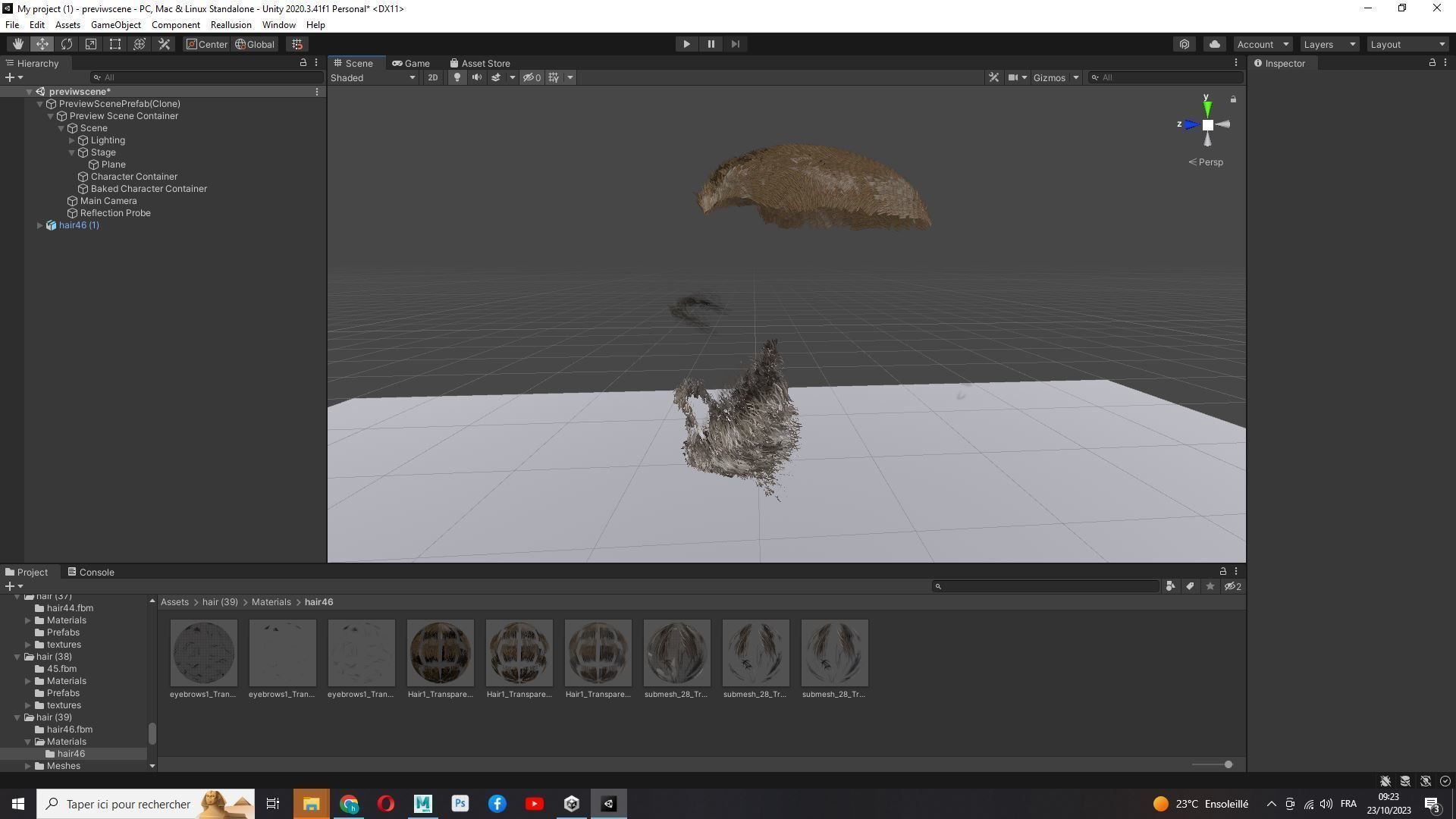Toggle the 2D view mode

pos(432,77)
